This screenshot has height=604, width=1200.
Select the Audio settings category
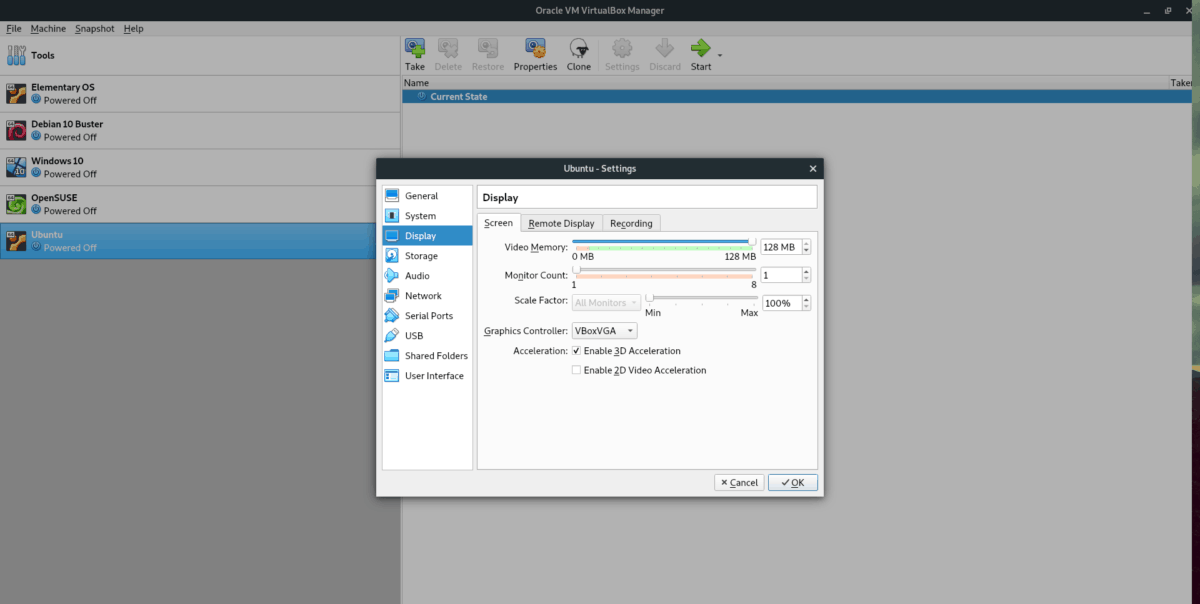[x=417, y=276]
